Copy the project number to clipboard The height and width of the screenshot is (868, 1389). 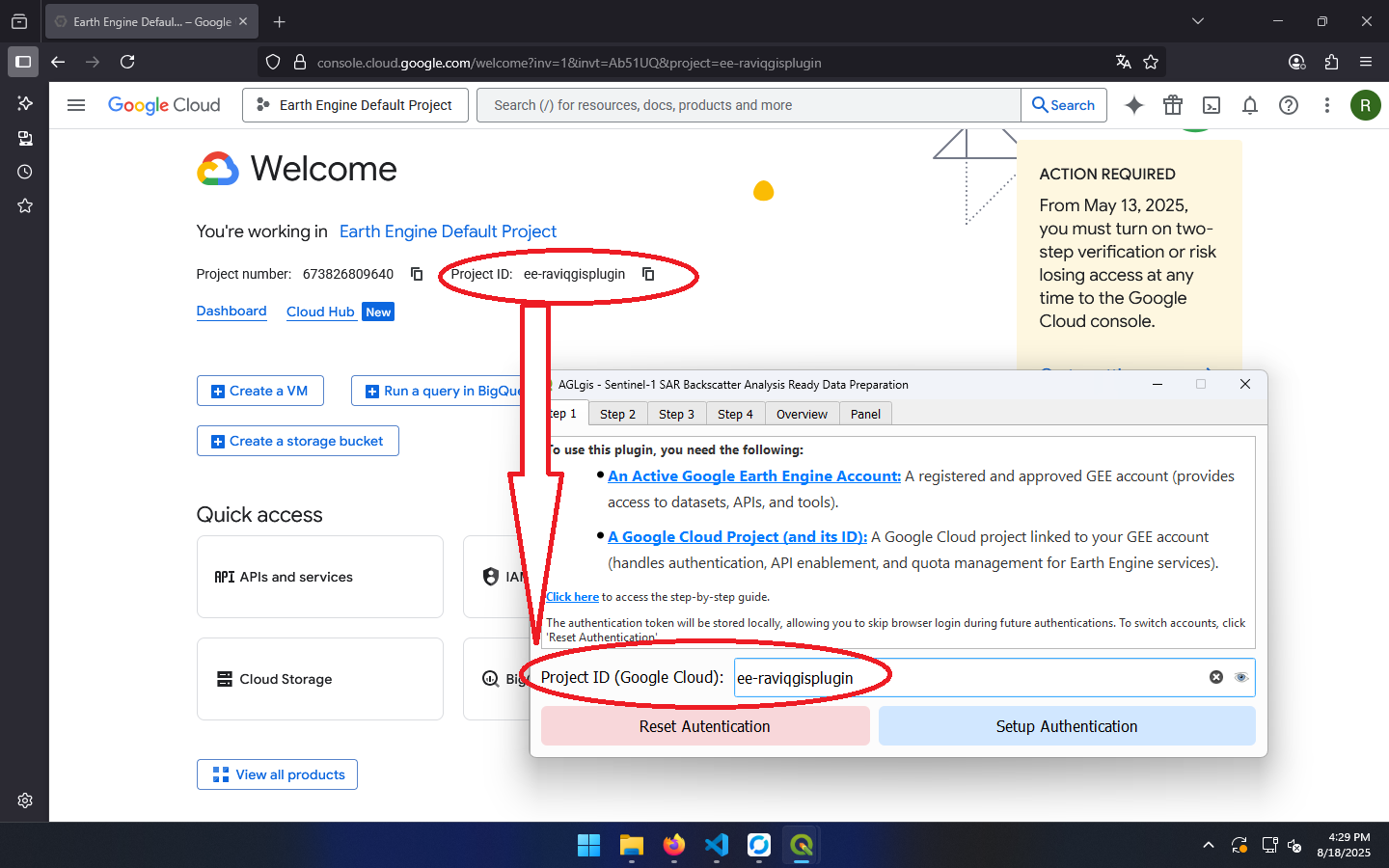[x=417, y=274]
